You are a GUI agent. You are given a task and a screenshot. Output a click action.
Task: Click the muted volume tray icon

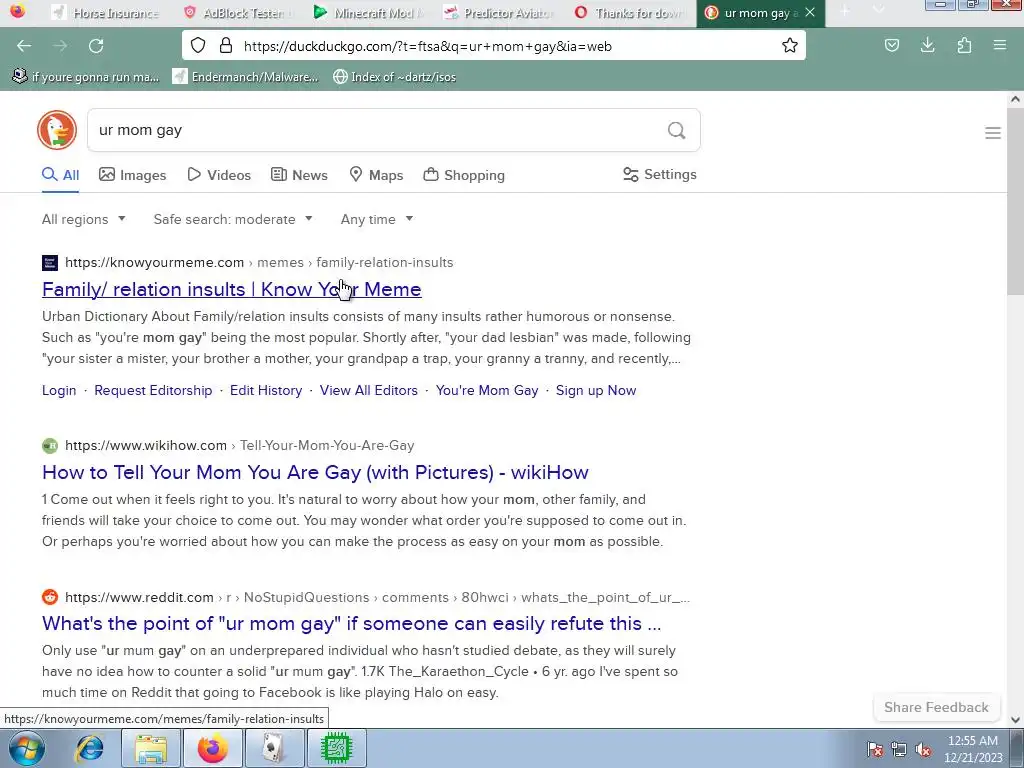click(x=923, y=749)
